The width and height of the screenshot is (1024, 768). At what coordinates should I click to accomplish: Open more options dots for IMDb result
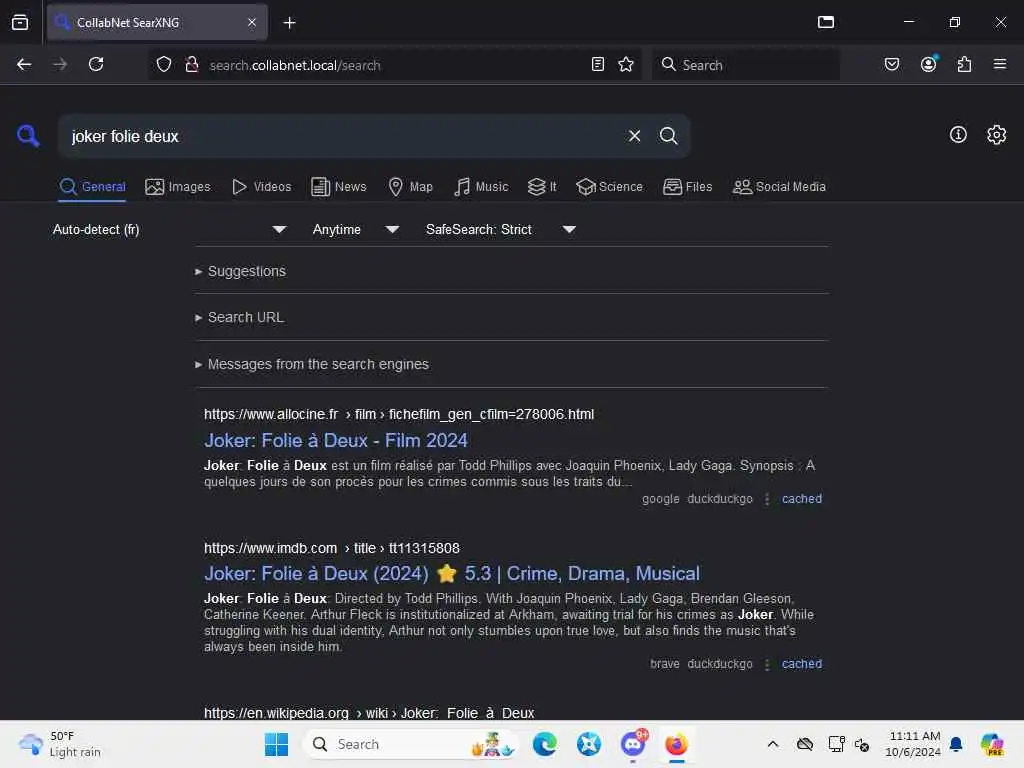click(767, 664)
